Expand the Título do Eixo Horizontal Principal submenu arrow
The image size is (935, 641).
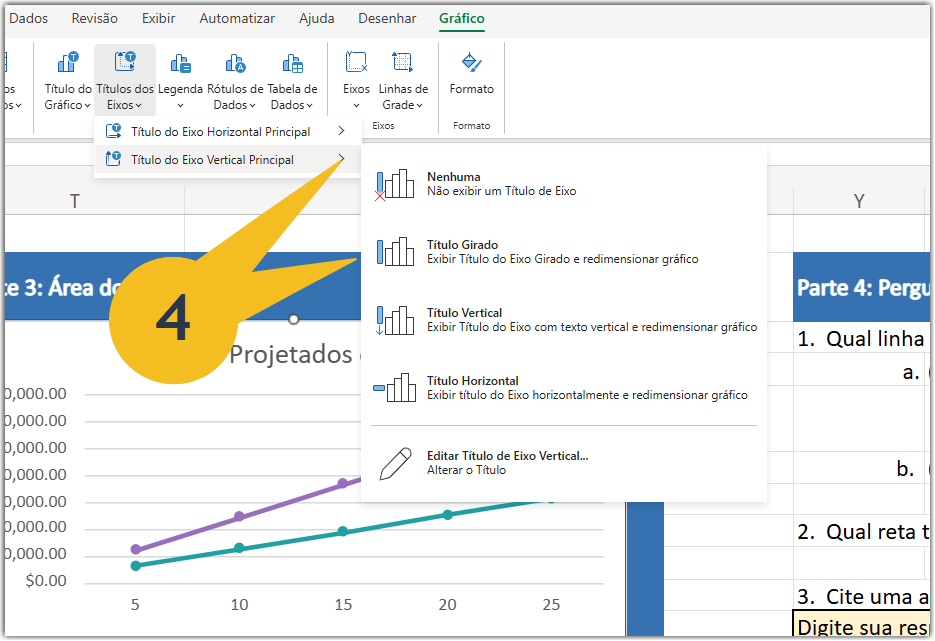coord(342,131)
